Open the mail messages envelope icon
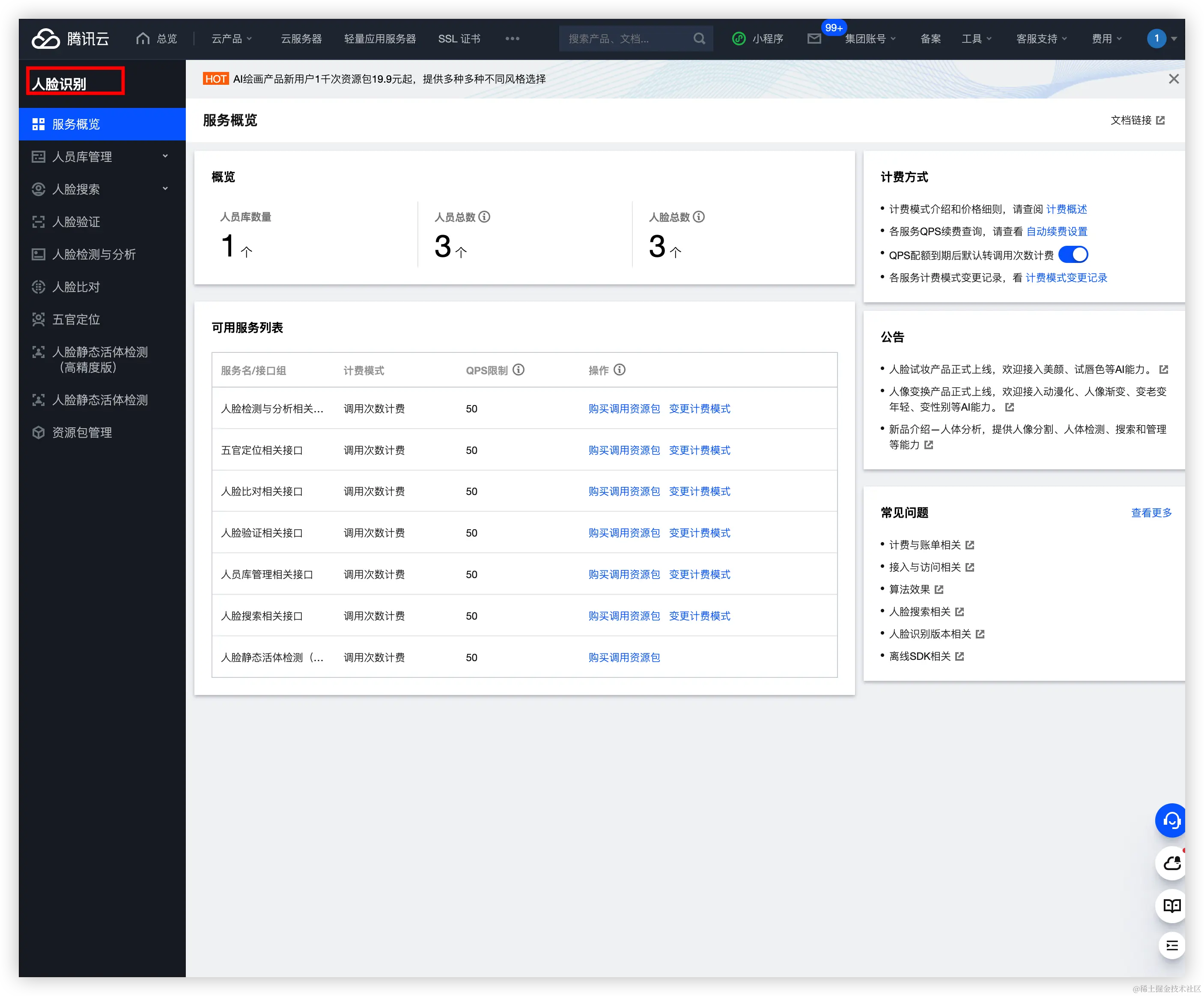This screenshot has width=1204, height=996. click(x=814, y=39)
